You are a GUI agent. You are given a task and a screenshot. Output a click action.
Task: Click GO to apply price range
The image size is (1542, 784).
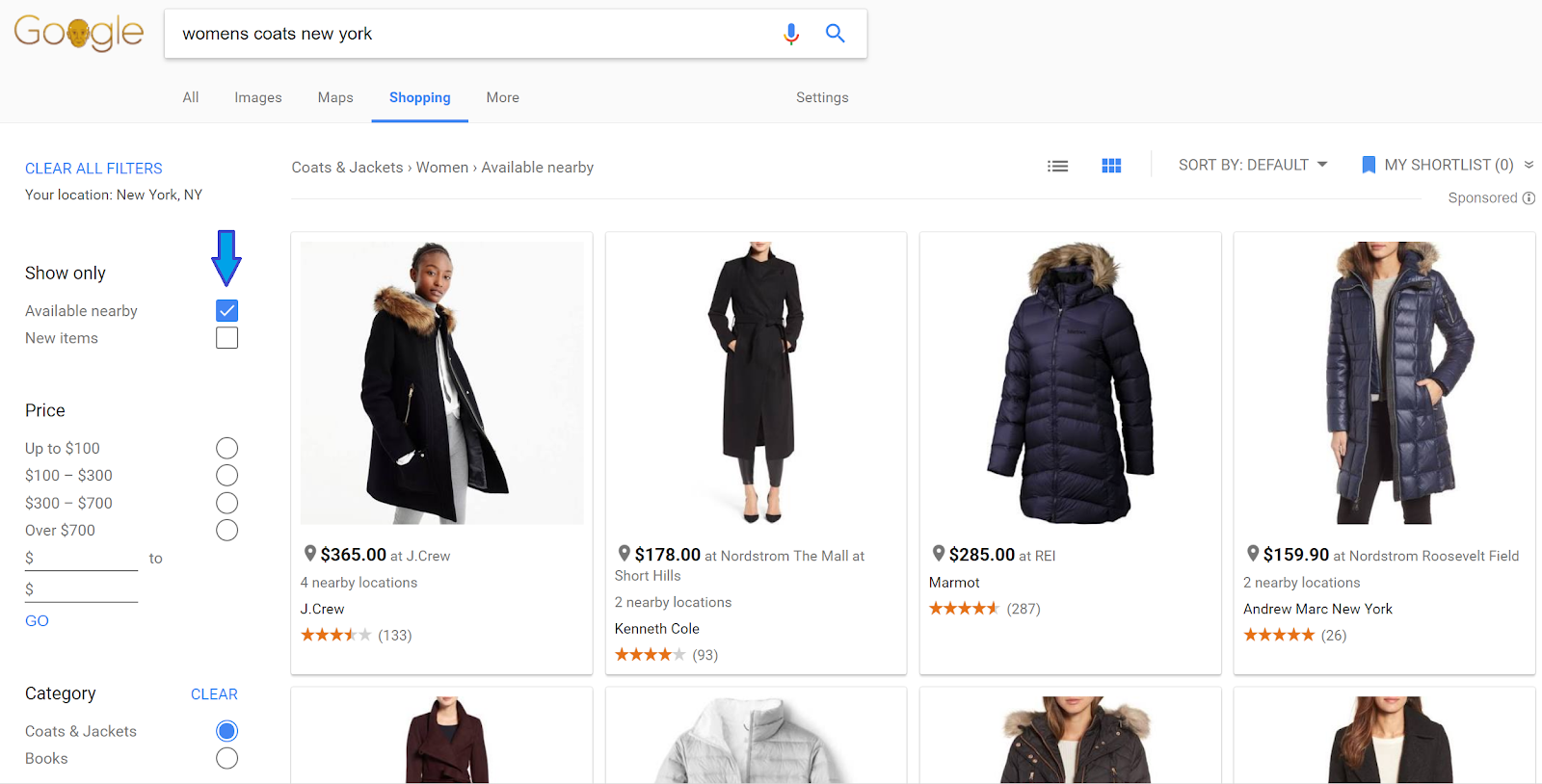coord(37,620)
